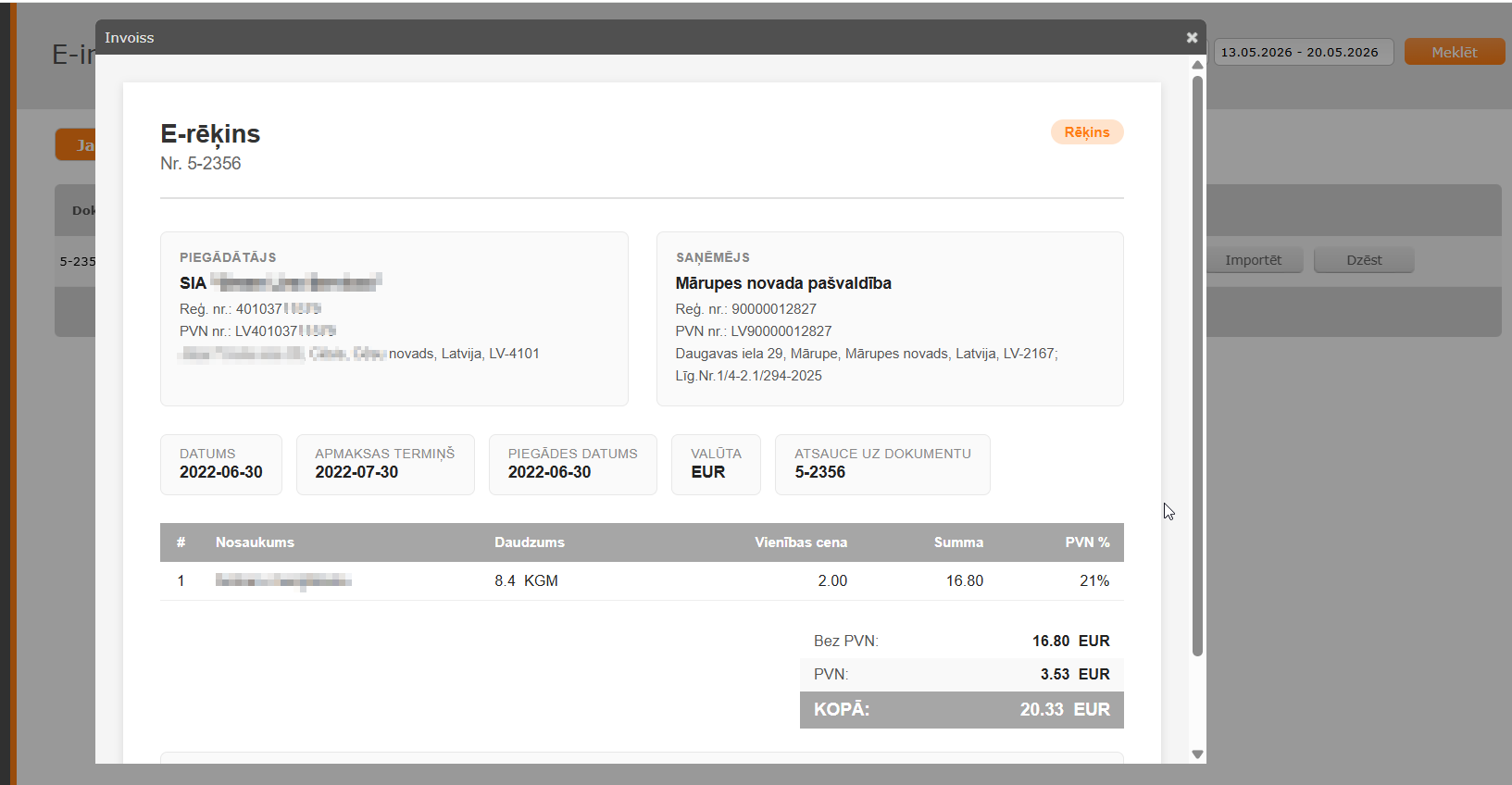The image size is (1512, 785).
Task: Select the row sum 16.80 in line 1
Action: (965, 581)
